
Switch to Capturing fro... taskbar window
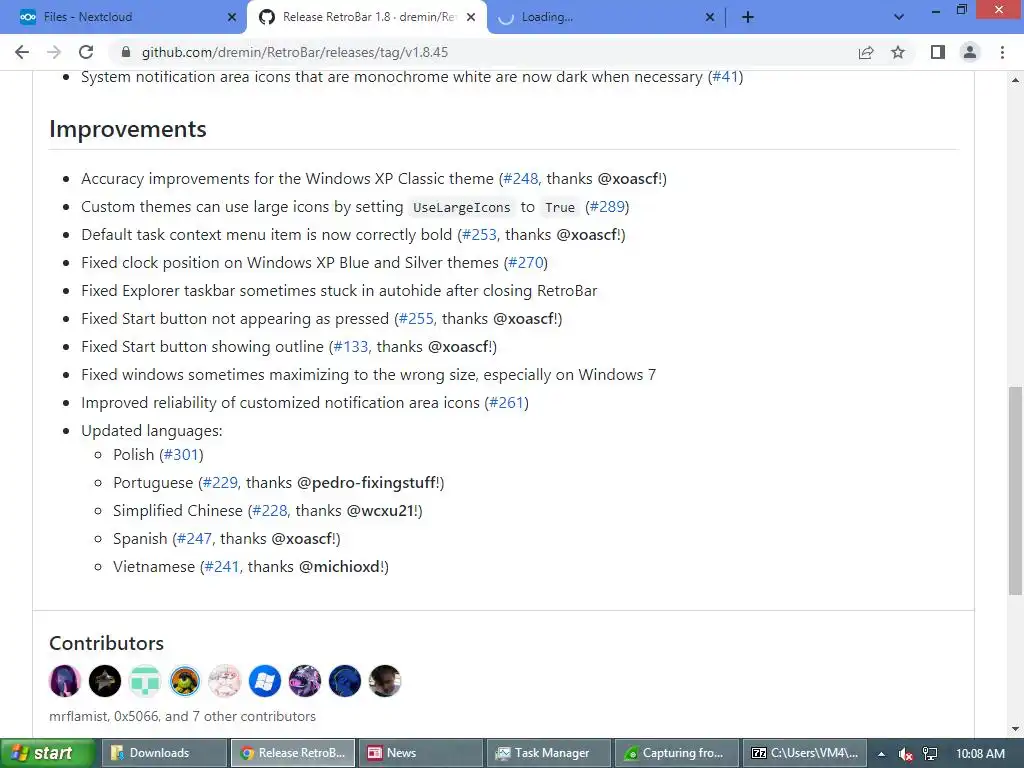click(677, 753)
